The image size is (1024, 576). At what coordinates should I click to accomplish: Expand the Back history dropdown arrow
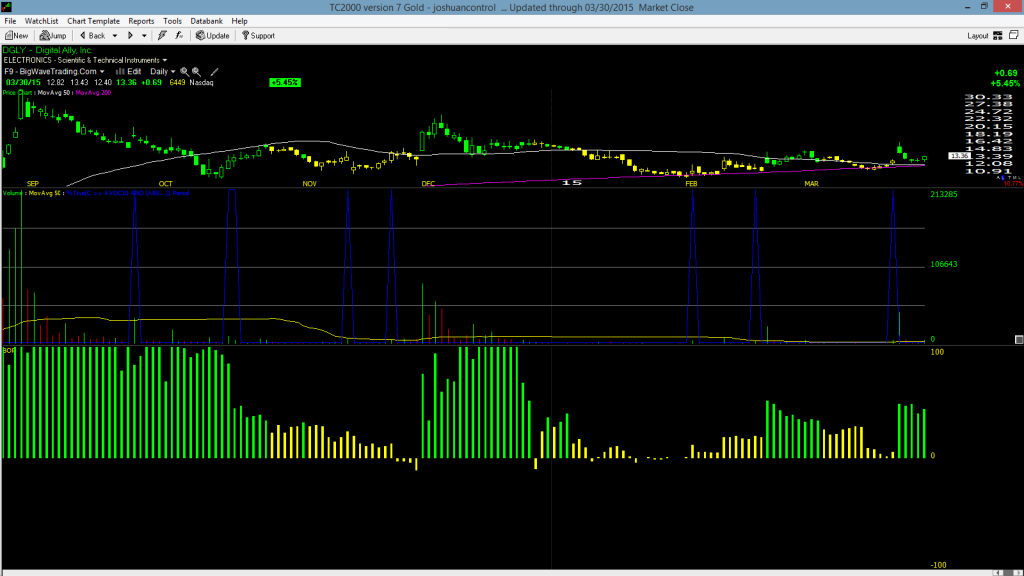[x=115, y=36]
